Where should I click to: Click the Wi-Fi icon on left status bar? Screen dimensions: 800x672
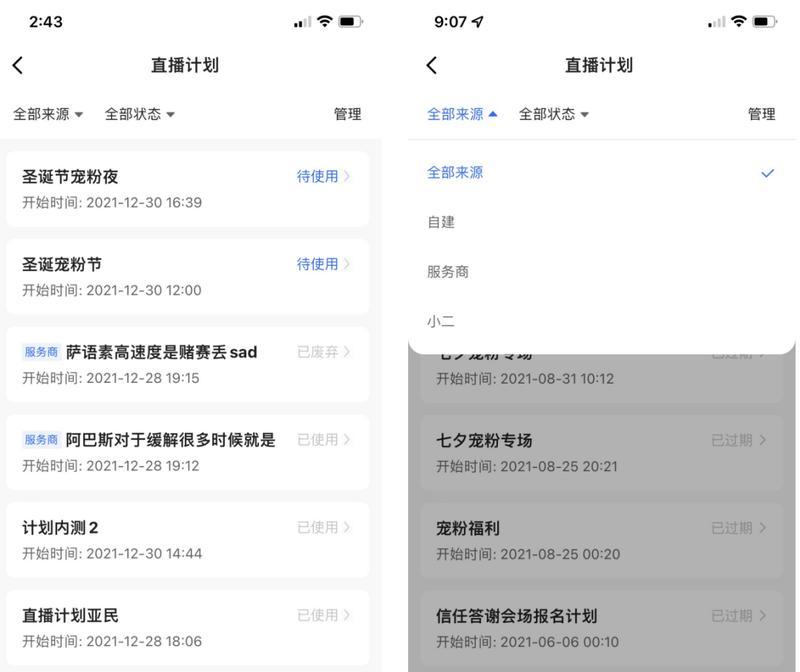(324, 21)
